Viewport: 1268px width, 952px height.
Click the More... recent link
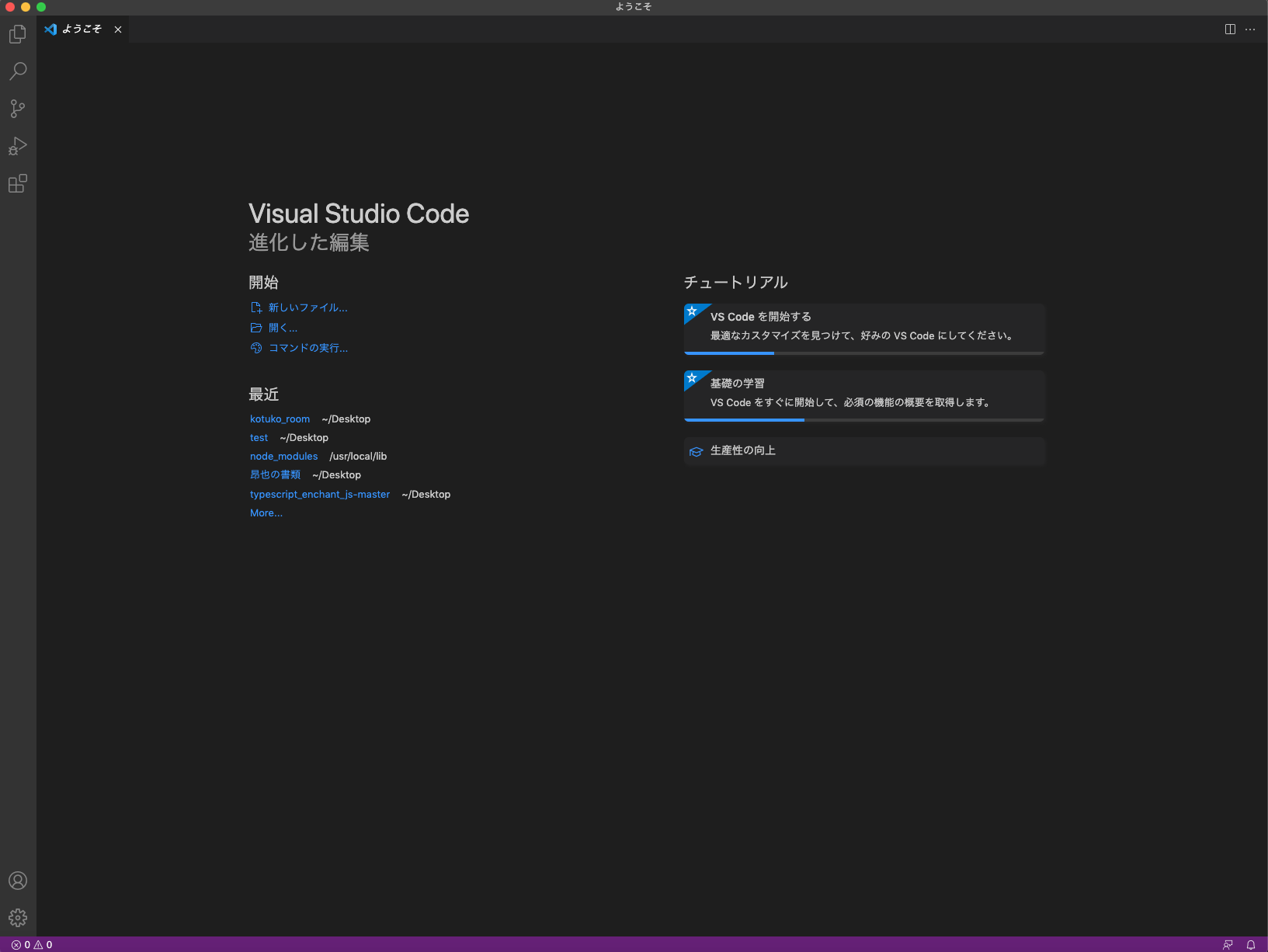[266, 513]
